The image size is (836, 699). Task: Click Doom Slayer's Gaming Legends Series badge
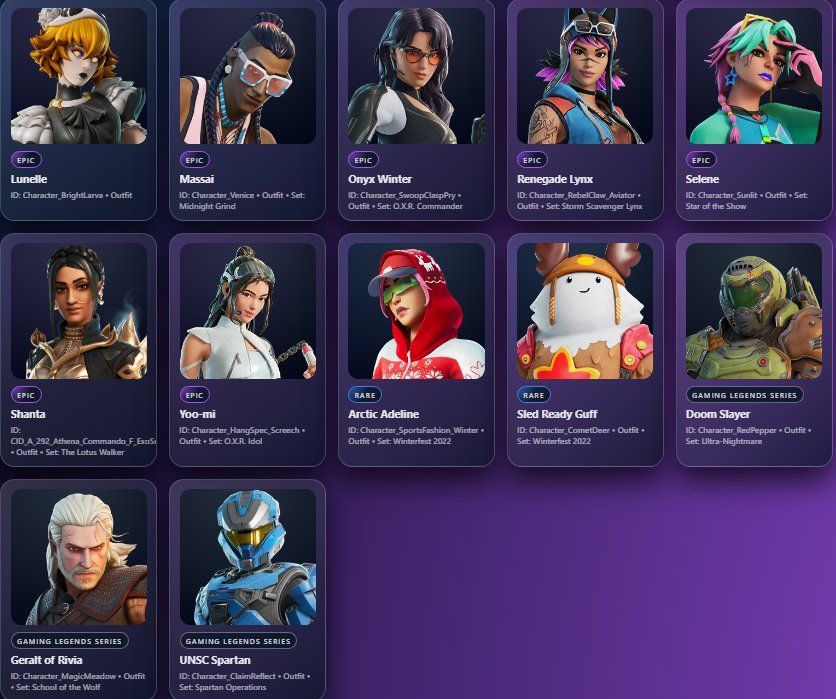(x=744, y=395)
